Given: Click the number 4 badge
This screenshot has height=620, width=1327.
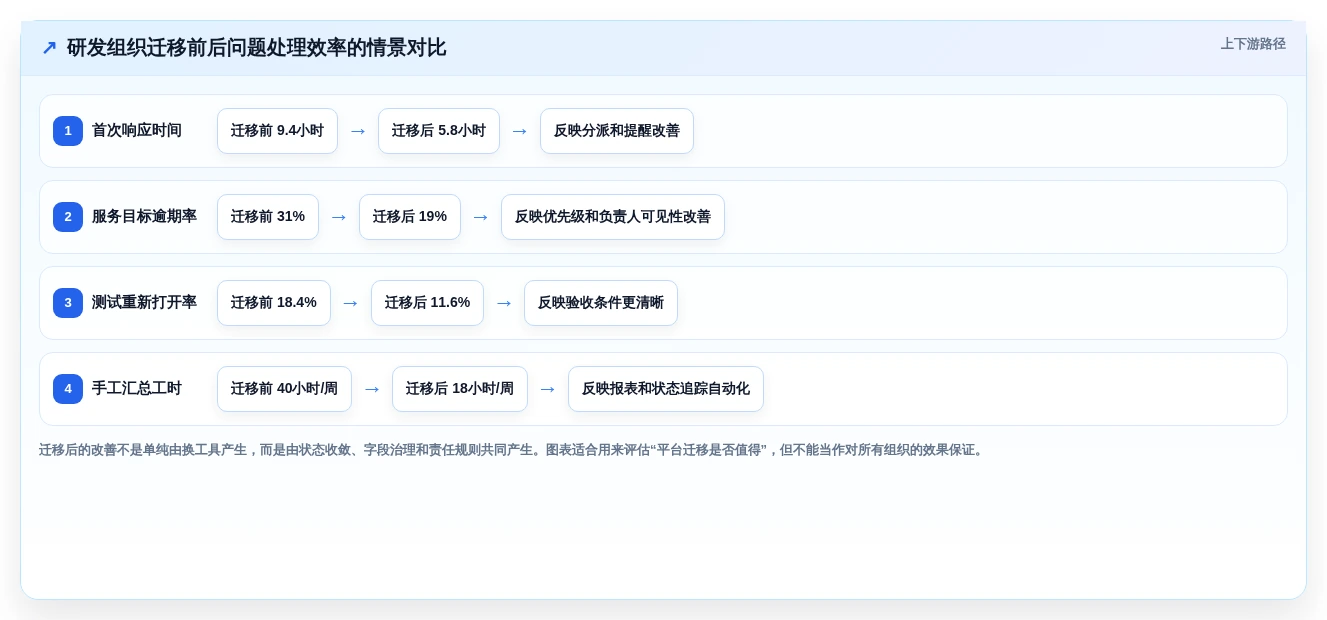Looking at the screenshot, I should pyautogui.click(x=68, y=389).
